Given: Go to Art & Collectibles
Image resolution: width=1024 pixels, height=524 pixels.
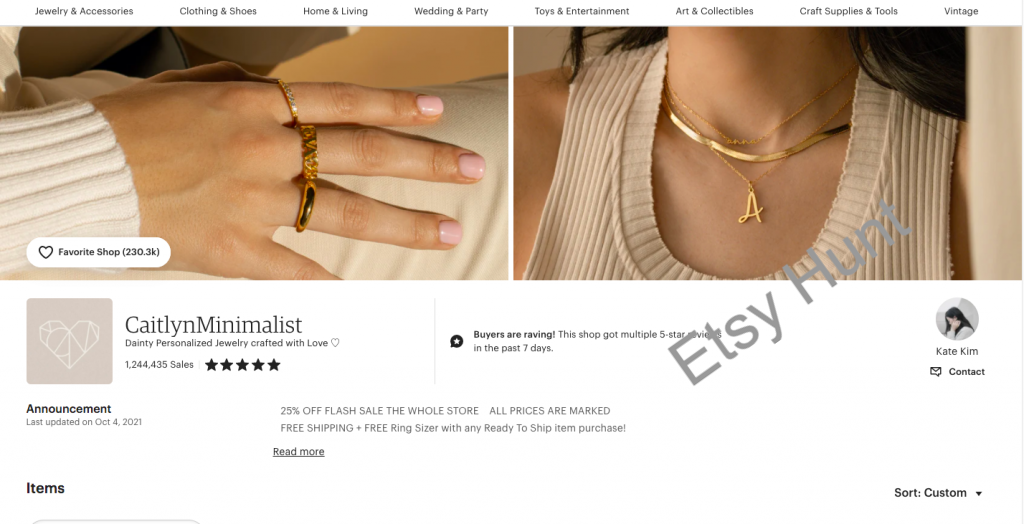Looking at the screenshot, I should [714, 11].
